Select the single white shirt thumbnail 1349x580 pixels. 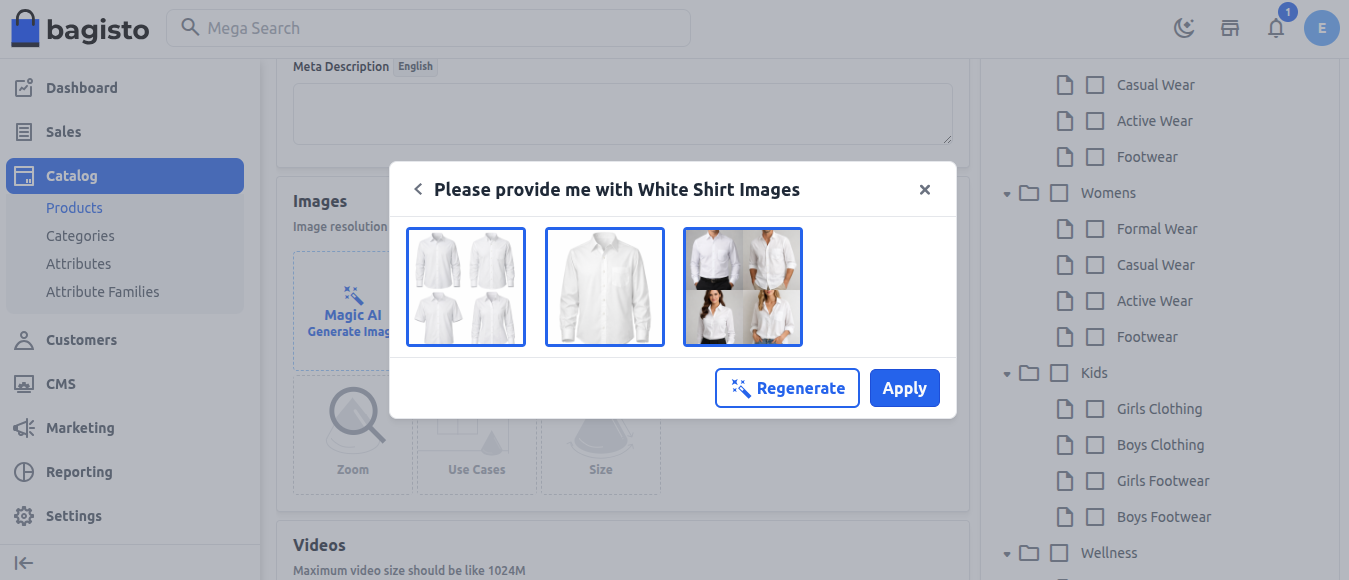coord(605,287)
